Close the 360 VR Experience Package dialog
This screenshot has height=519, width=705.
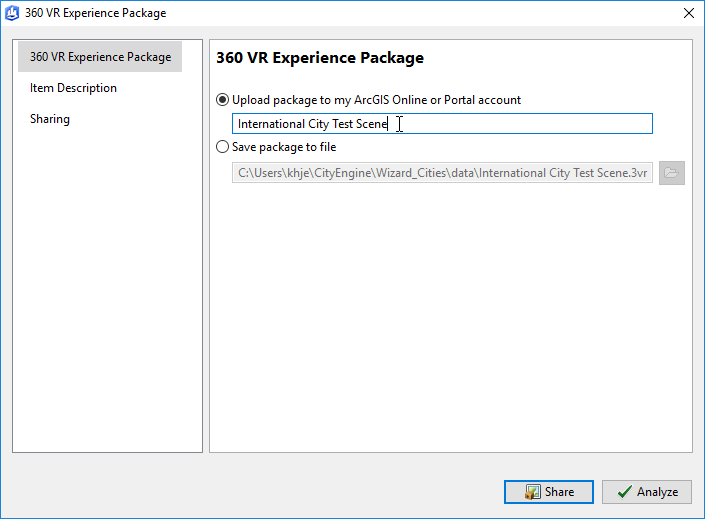point(688,13)
